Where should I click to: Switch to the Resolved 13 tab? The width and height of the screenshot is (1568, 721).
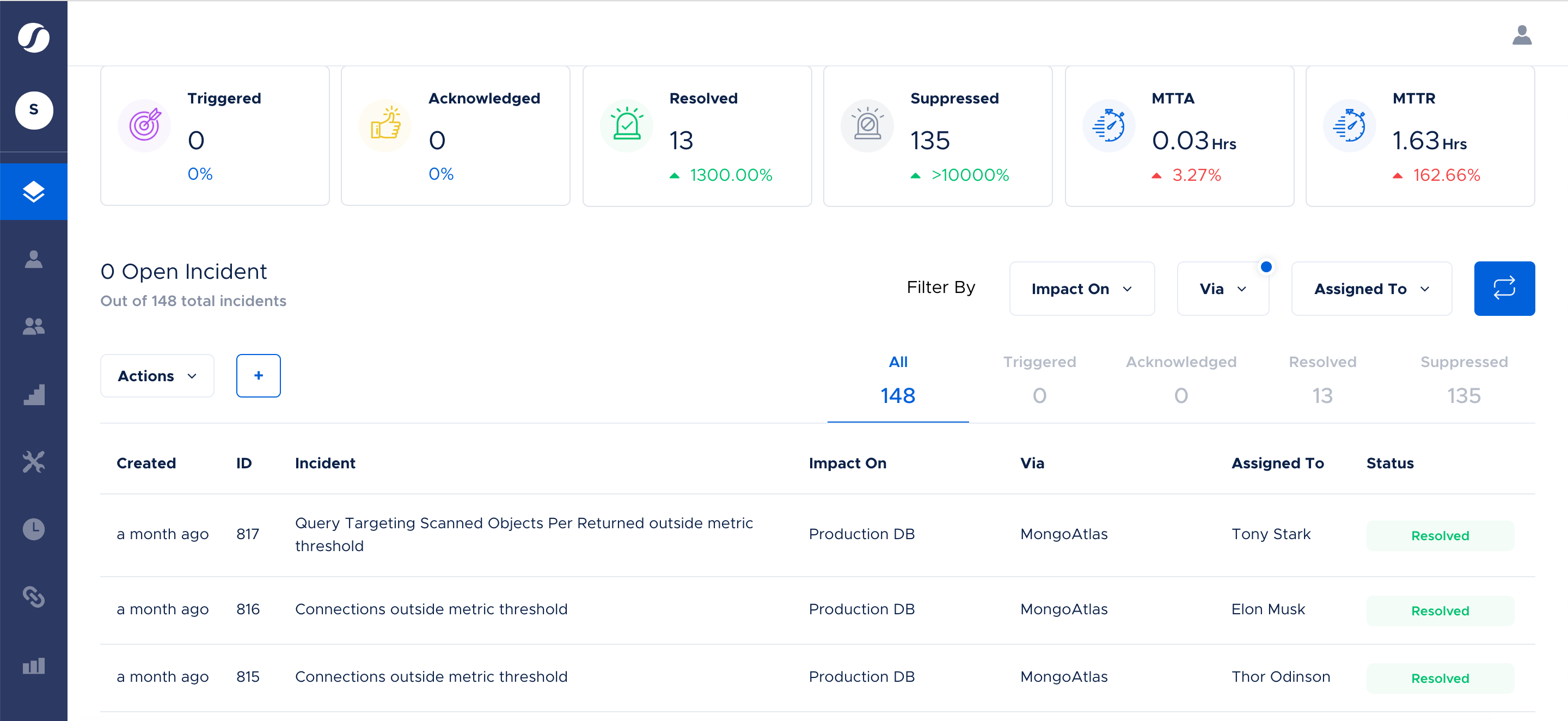(1322, 380)
